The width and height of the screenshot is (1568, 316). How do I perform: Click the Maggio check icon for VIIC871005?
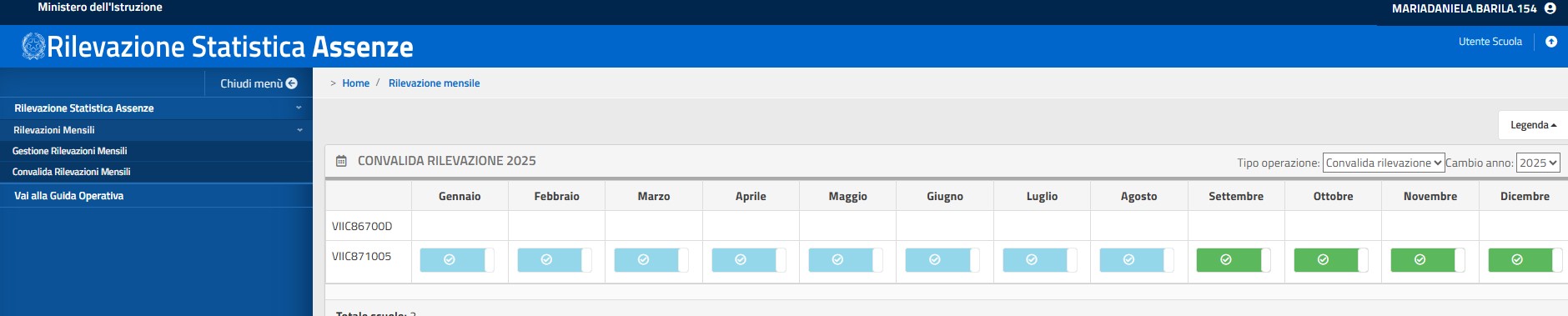point(837,260)
